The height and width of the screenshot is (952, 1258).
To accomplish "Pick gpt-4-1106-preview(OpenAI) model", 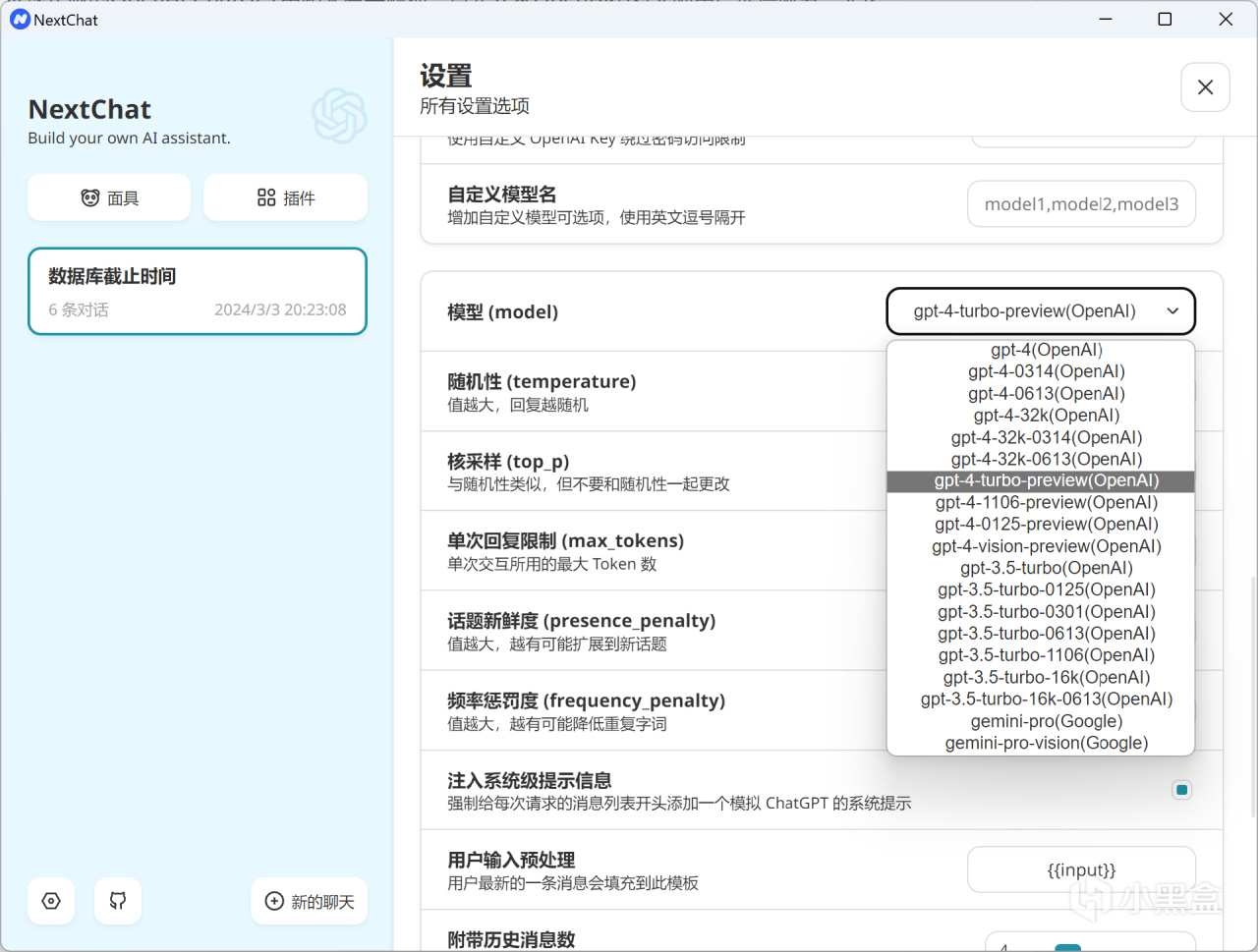I will pos(1041,502).
